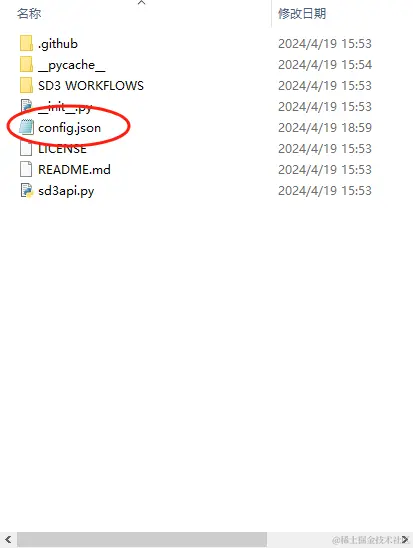Toggle the sort arrow above the name column
This screenshot has height=548, width=413.
click(x=142, y=2)
